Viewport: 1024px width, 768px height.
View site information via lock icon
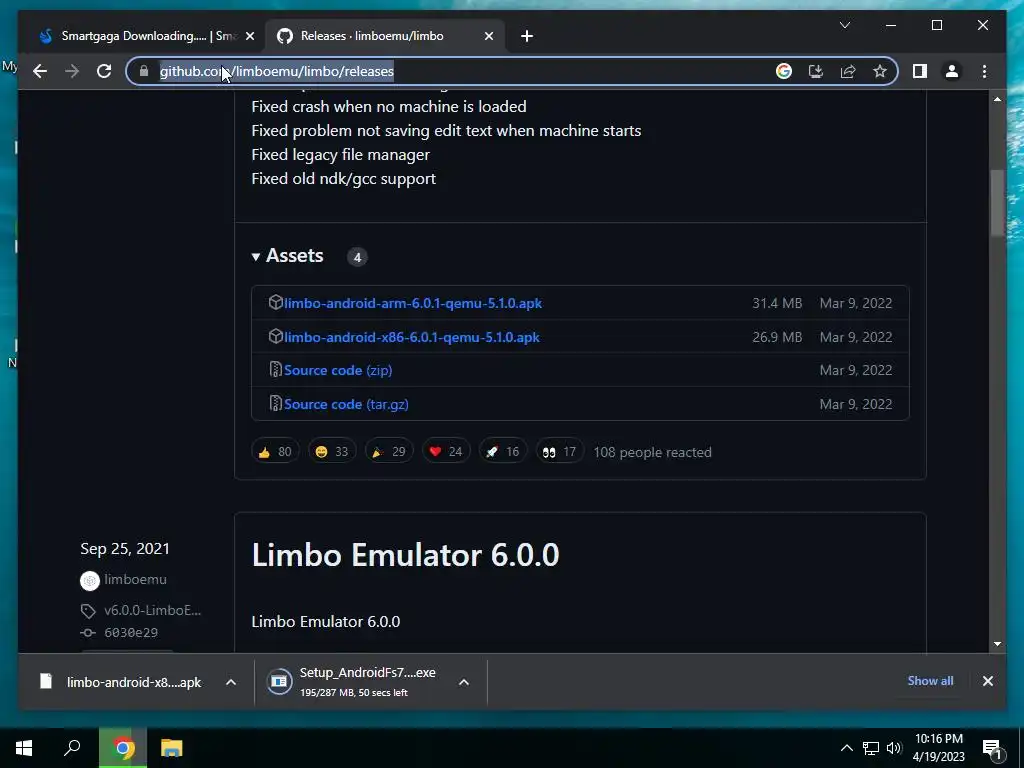coord(144,71)
